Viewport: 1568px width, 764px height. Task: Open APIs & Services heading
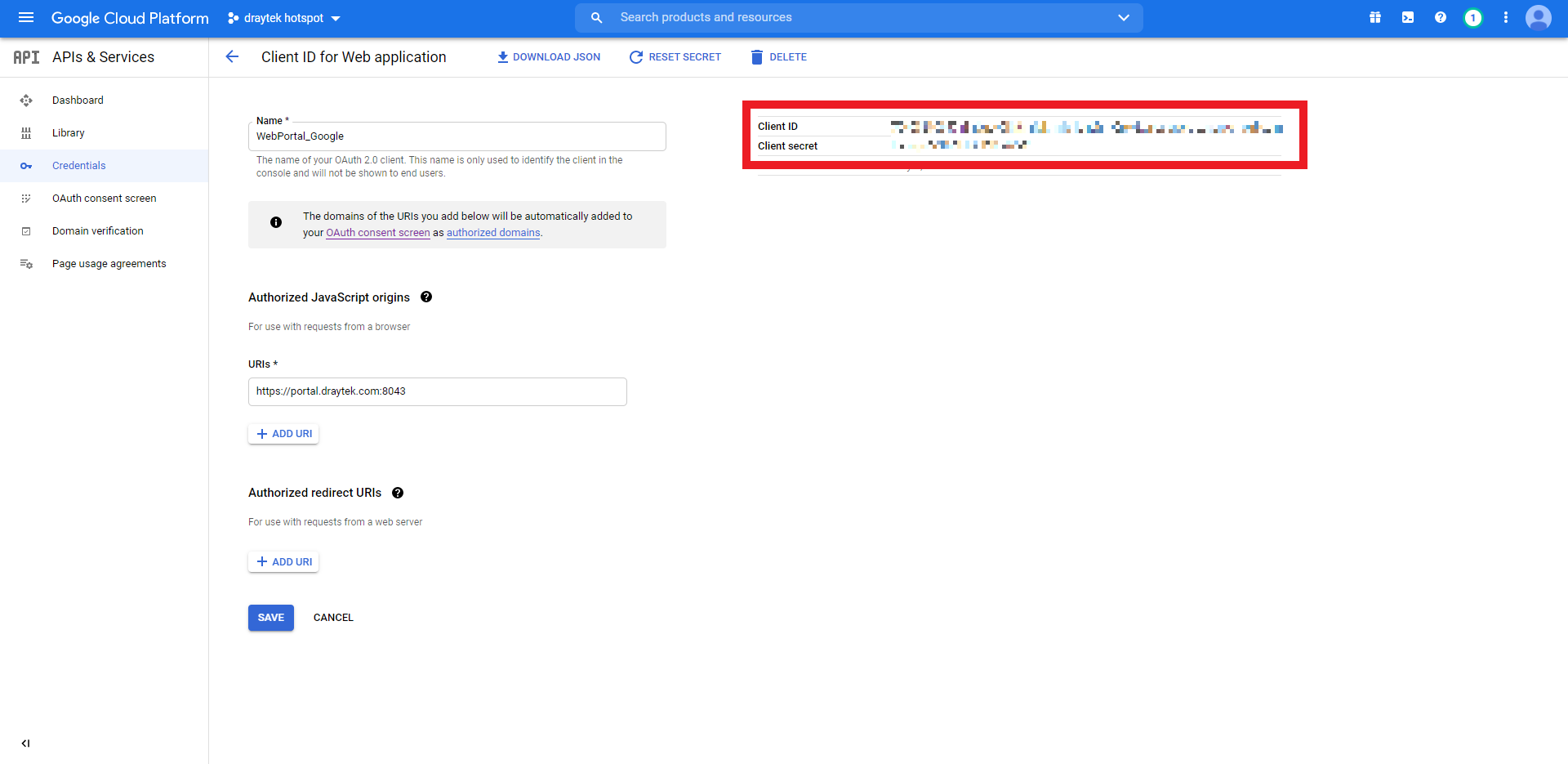click(103, 57)
